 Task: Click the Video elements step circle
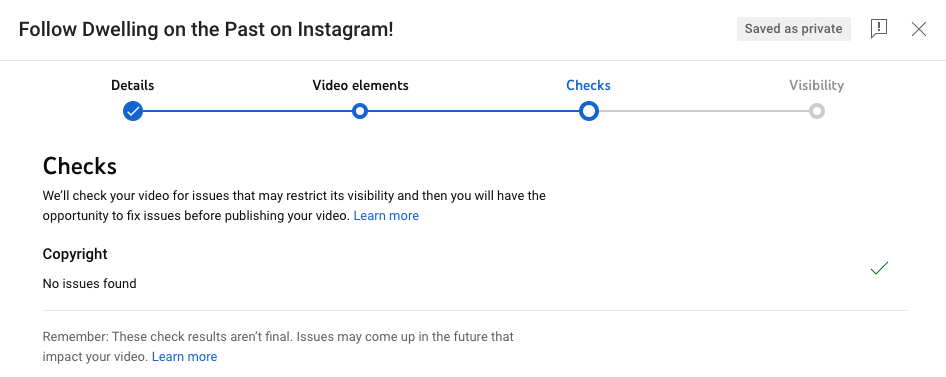(x=360, y=111)
